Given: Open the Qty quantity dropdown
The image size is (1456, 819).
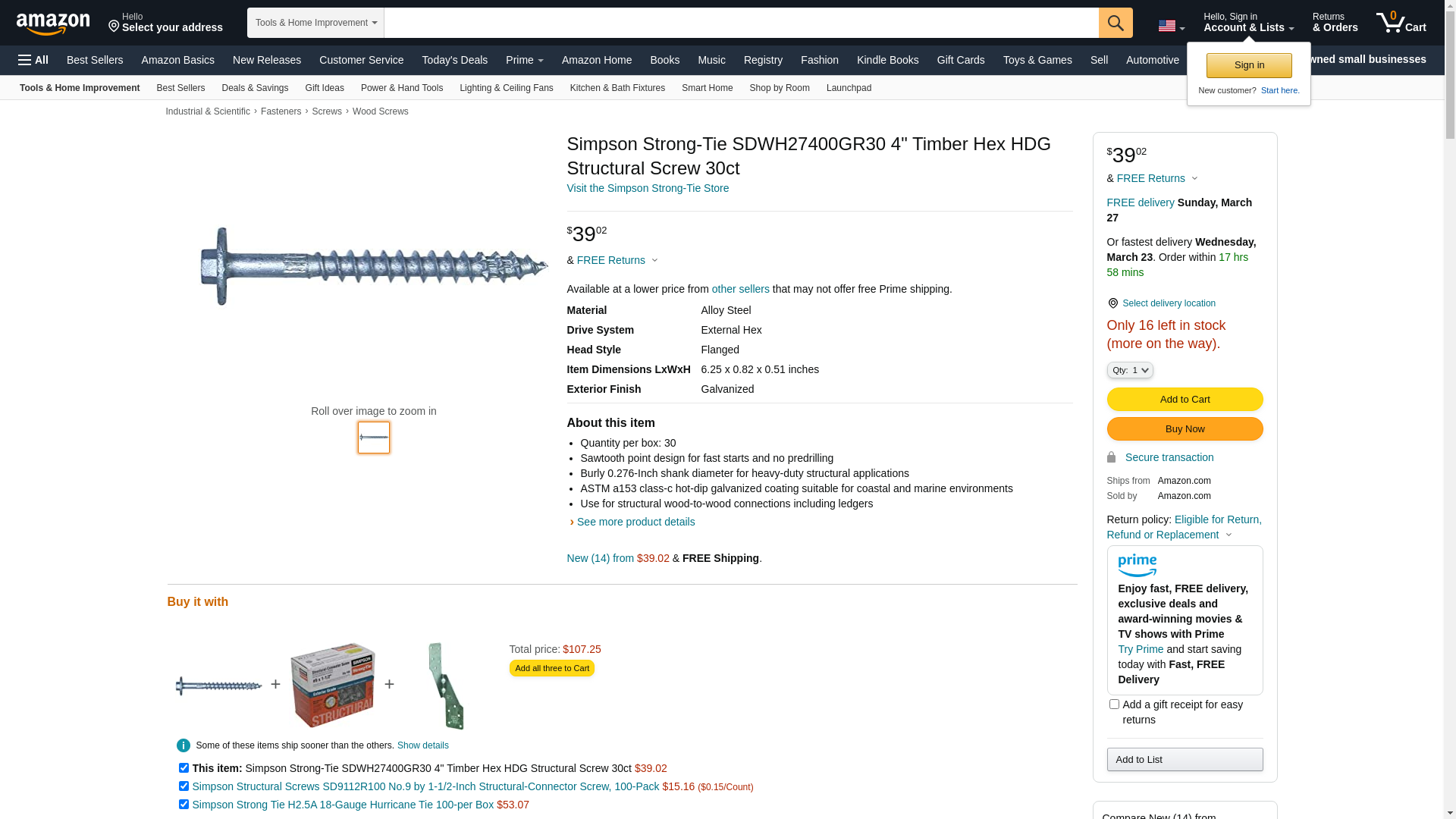Looking at the screenshot, I should 1129,370.
